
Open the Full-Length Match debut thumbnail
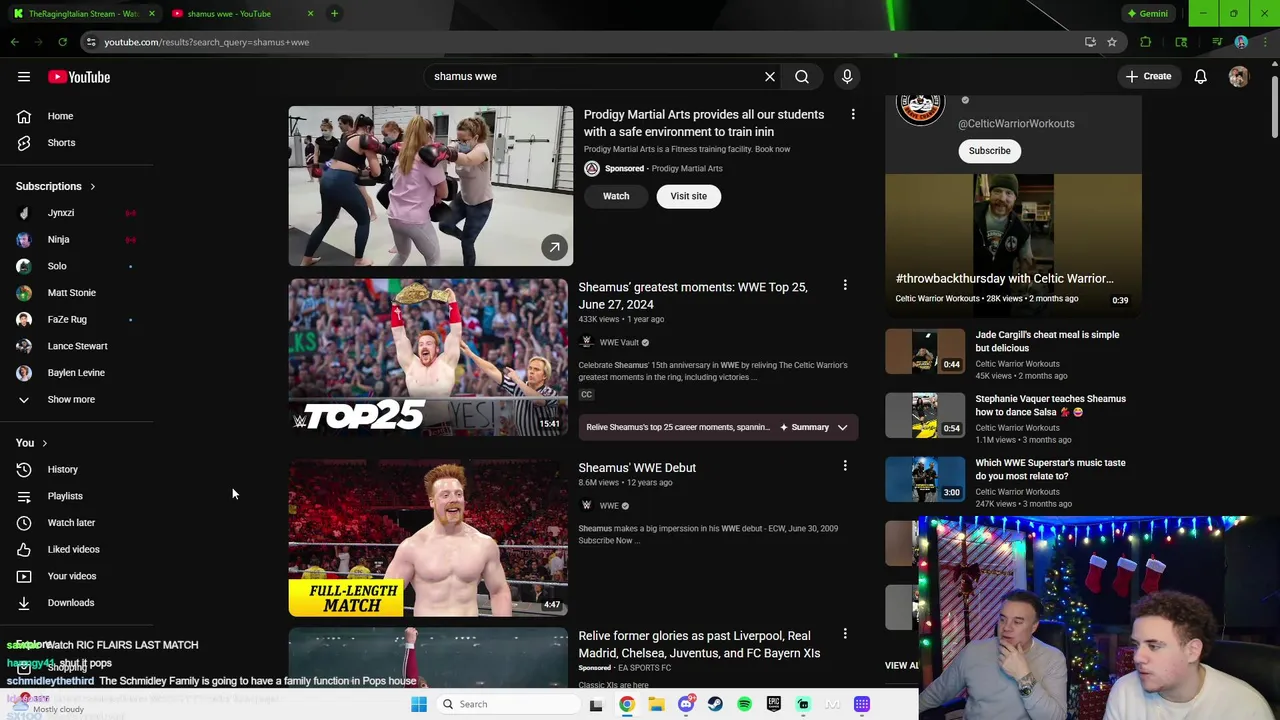pos(428,538)
